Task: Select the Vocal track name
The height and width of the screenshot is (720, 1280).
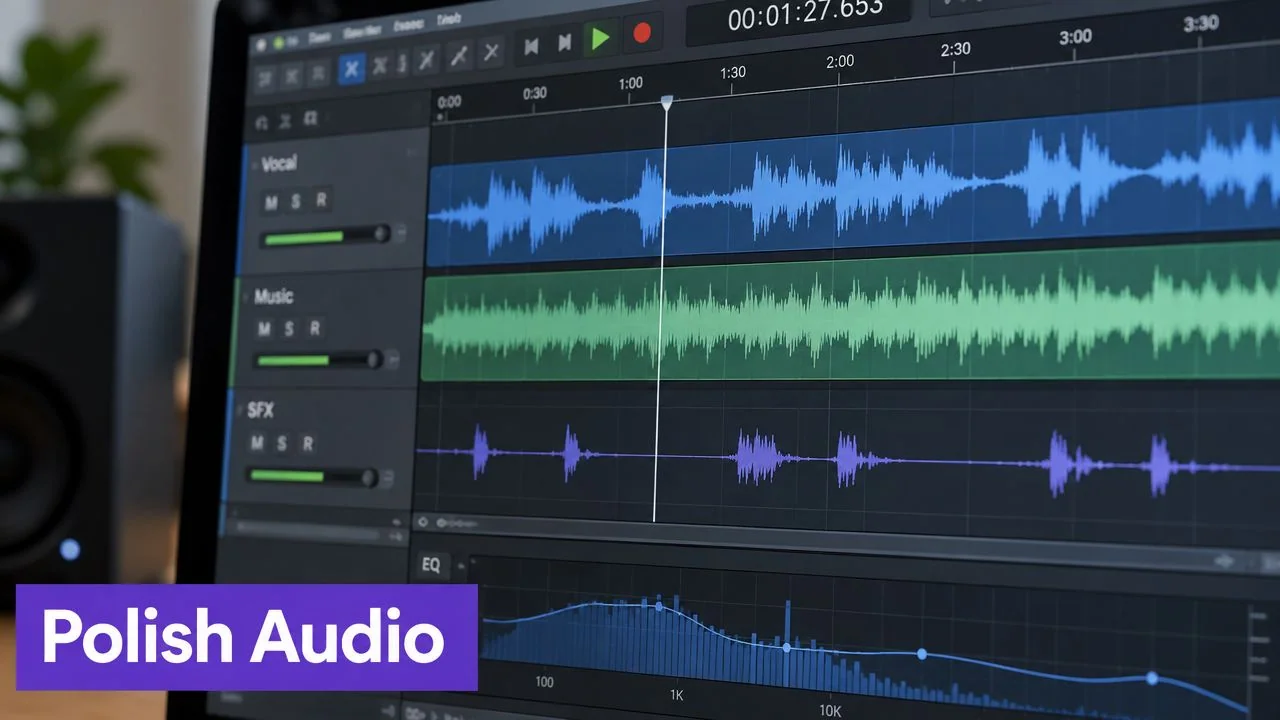Action: pos(278,164)
